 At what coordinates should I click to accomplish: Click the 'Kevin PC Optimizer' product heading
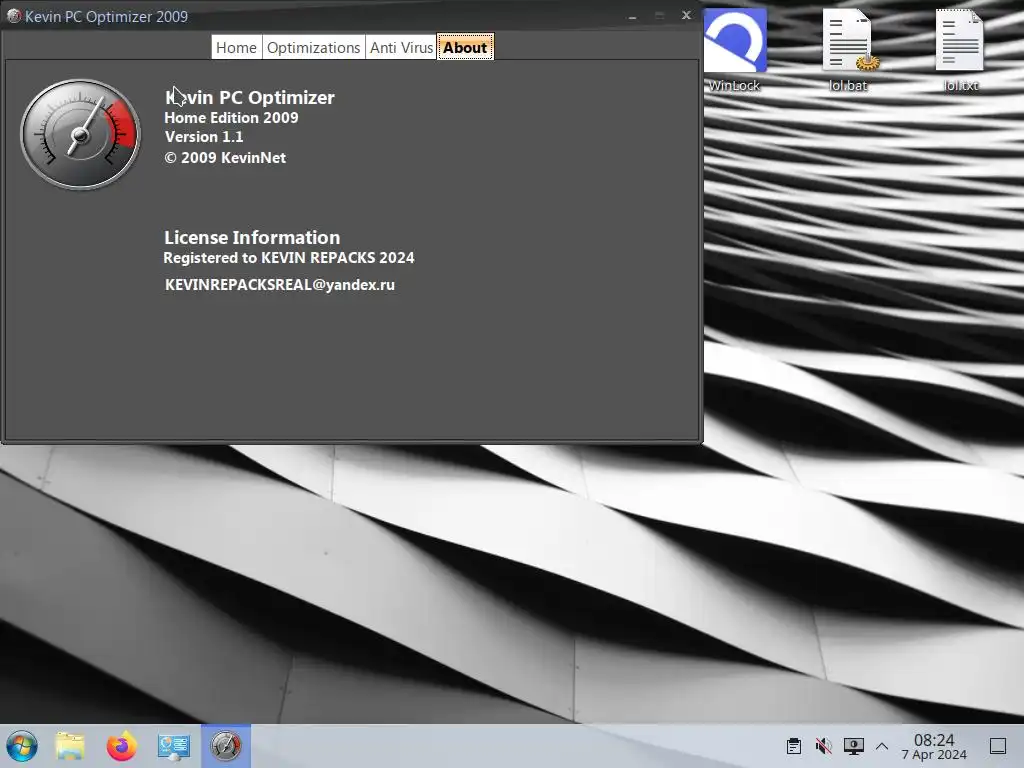tap(250, 97)
